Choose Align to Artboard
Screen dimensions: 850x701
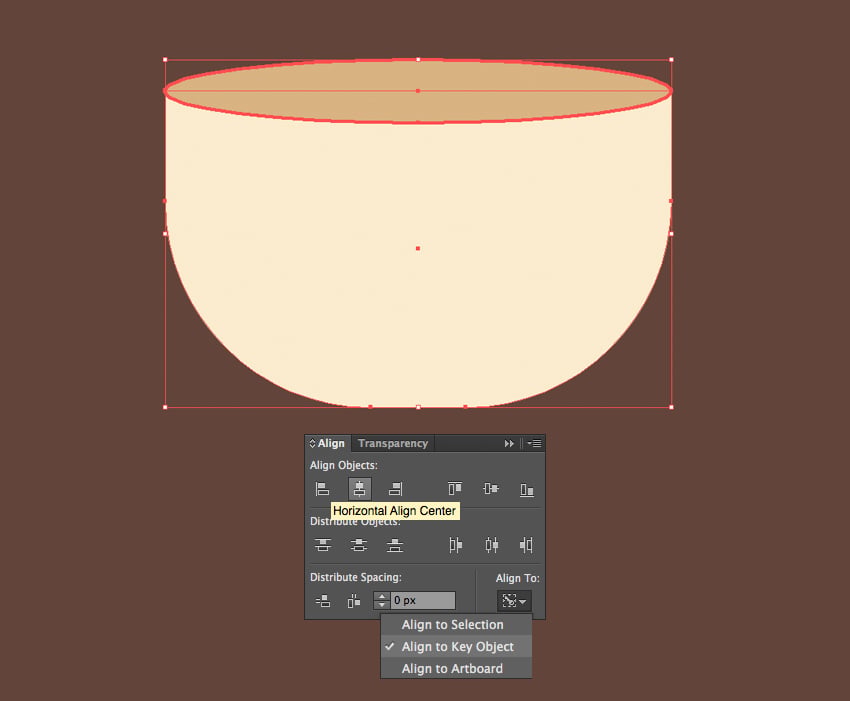coord(456,668)
